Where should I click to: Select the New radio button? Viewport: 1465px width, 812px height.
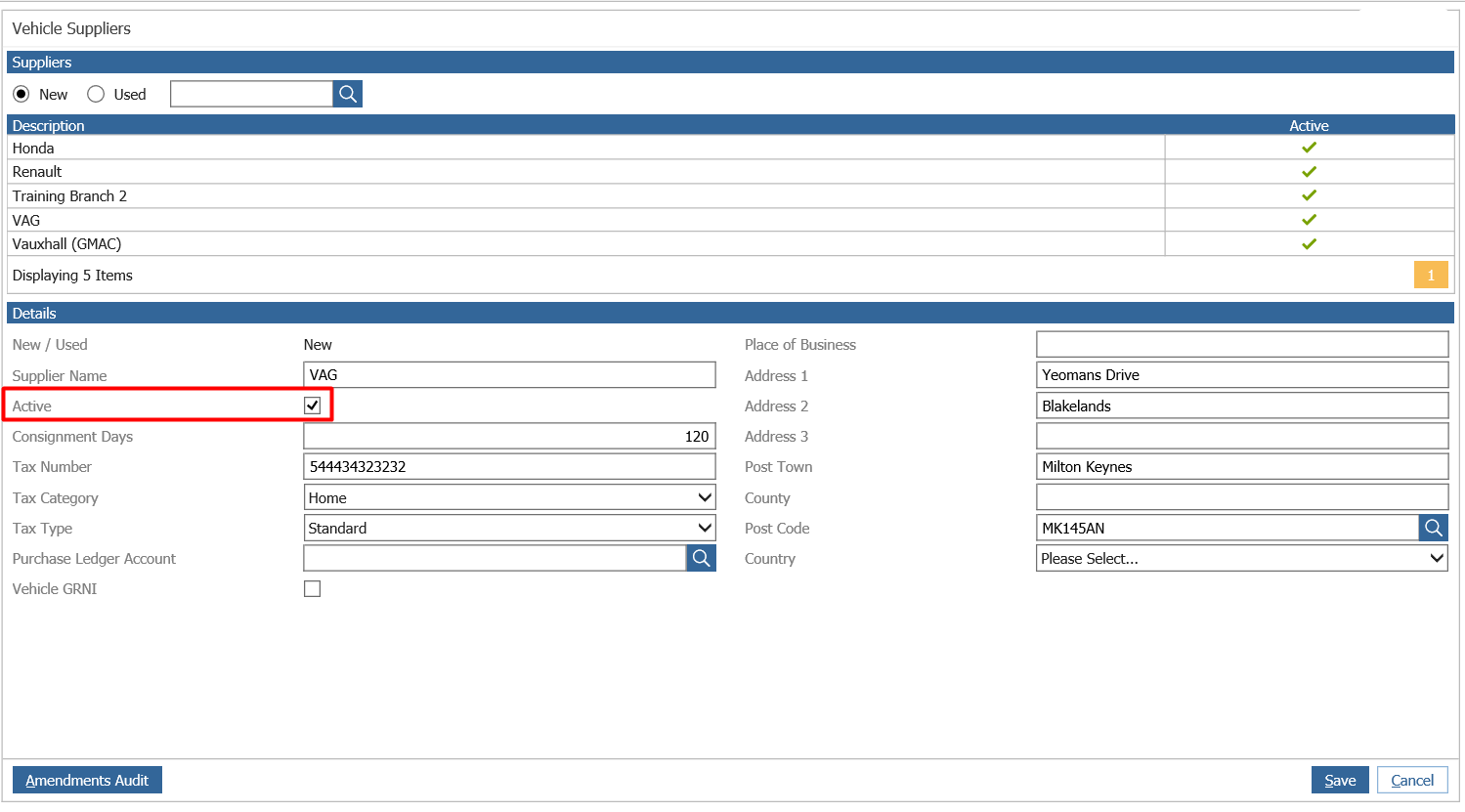[22, 94]
